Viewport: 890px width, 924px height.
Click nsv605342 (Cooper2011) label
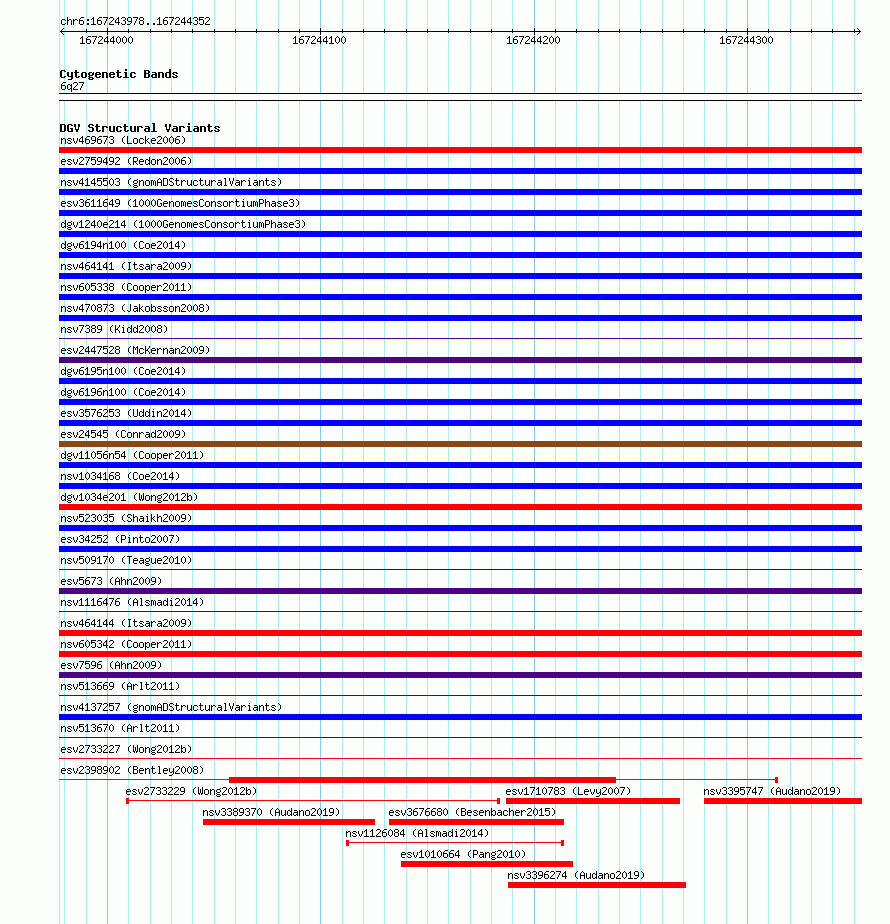[126, 645]
